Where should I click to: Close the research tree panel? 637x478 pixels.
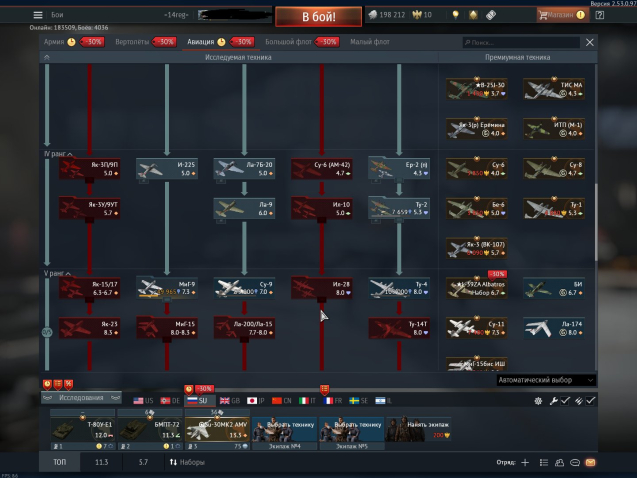click(589, 43)
